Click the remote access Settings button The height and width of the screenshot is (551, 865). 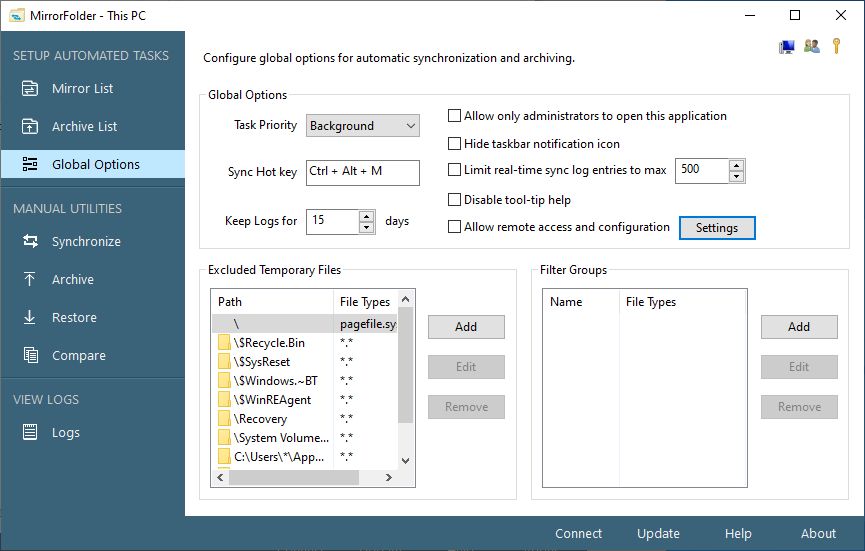tap(717, 228)
